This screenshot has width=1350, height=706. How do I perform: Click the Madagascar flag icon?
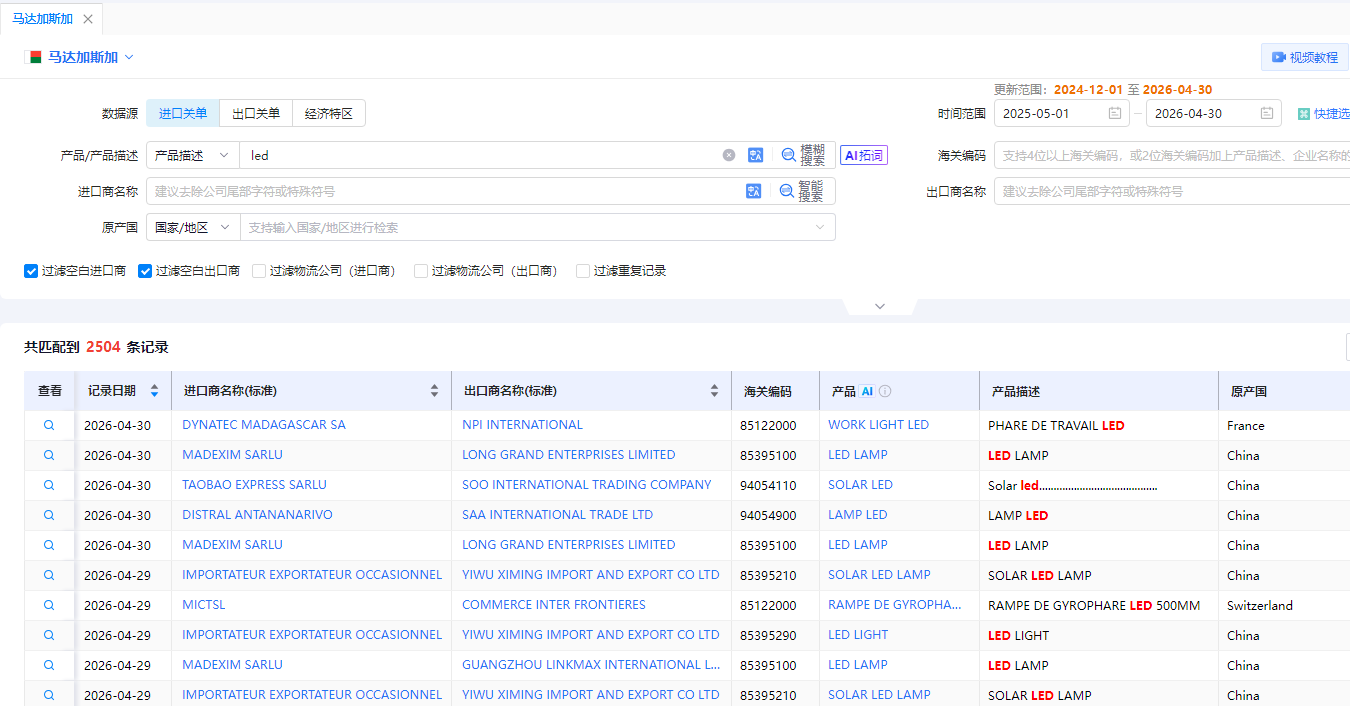point(35,57)
